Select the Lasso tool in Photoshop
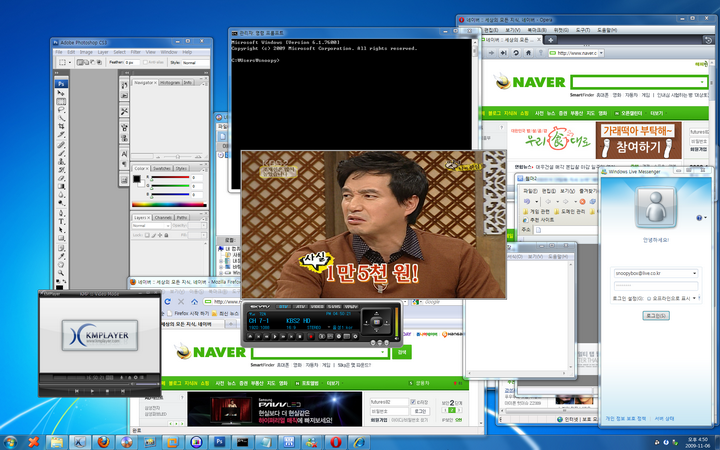This screenshot has width=720, height=450. click(x=61, y=109)
